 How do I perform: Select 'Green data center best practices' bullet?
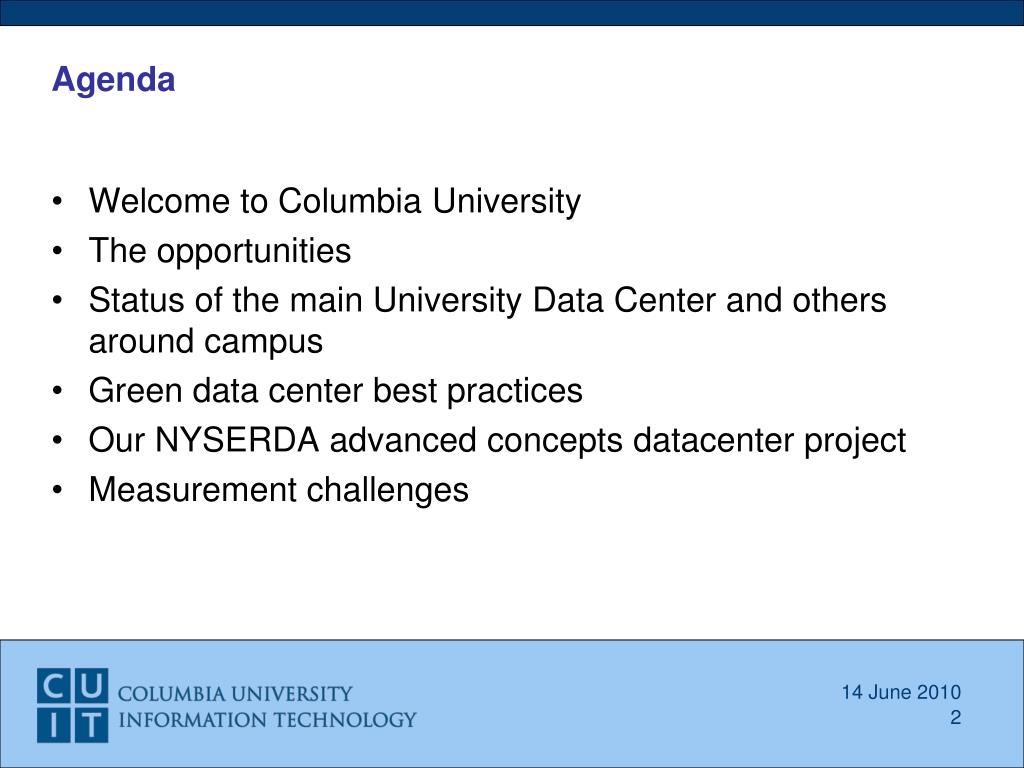[x=336, y=391]
